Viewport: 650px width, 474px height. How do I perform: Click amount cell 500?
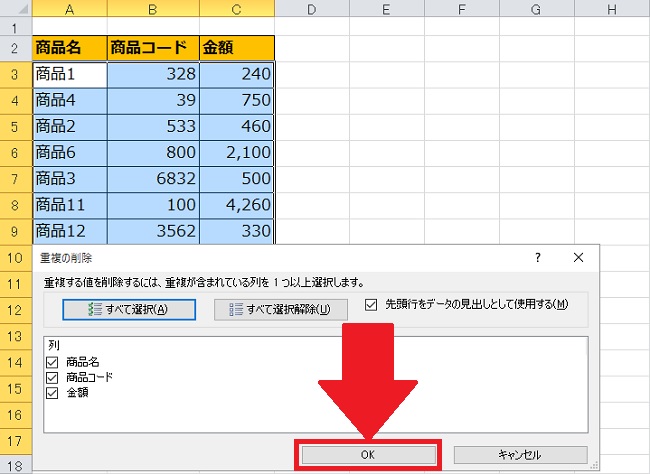point(237,179)
